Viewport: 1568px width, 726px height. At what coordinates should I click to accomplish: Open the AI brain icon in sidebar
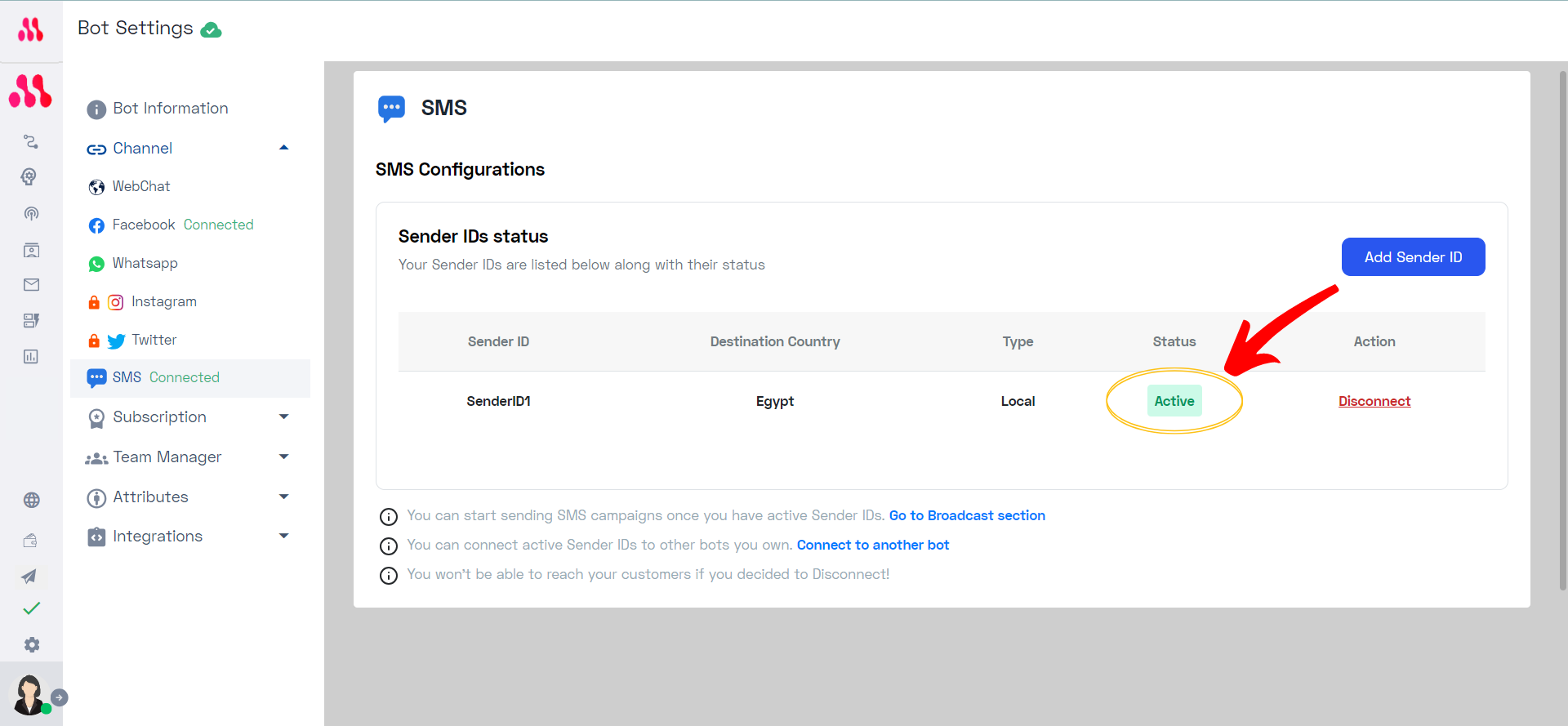29,176
